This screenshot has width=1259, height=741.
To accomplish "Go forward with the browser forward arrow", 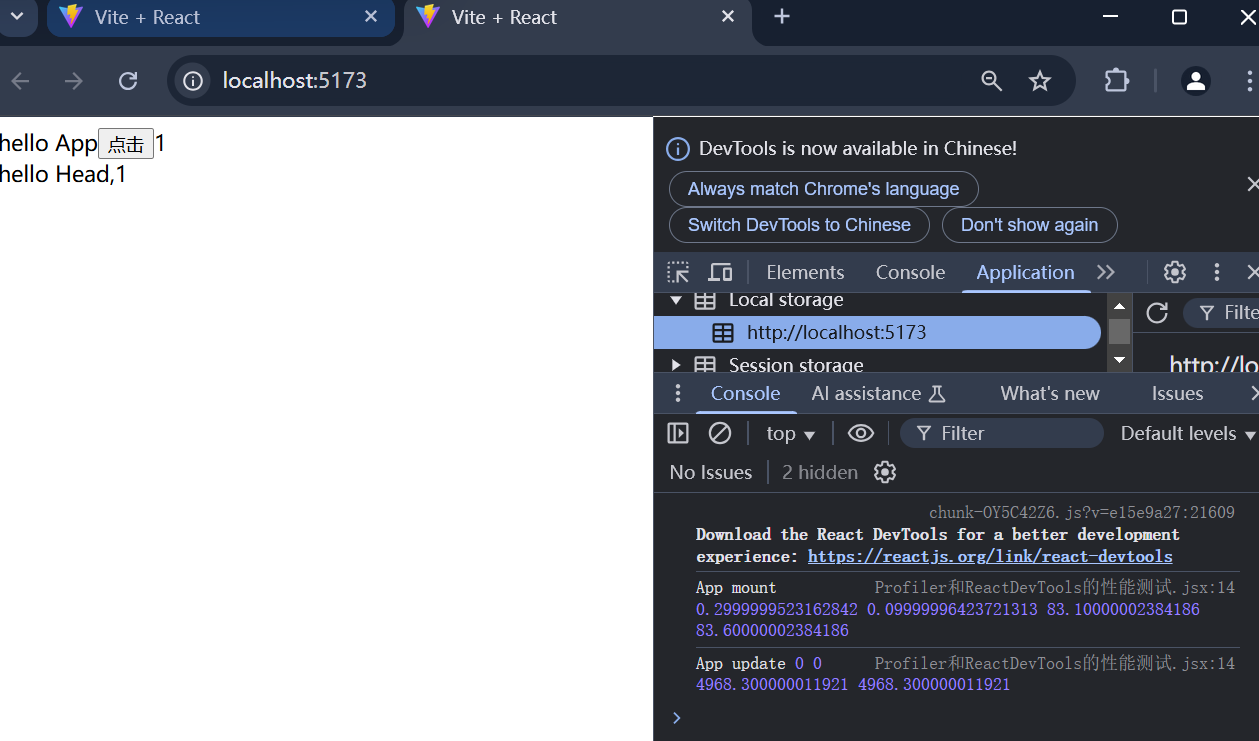I will 73,81.
